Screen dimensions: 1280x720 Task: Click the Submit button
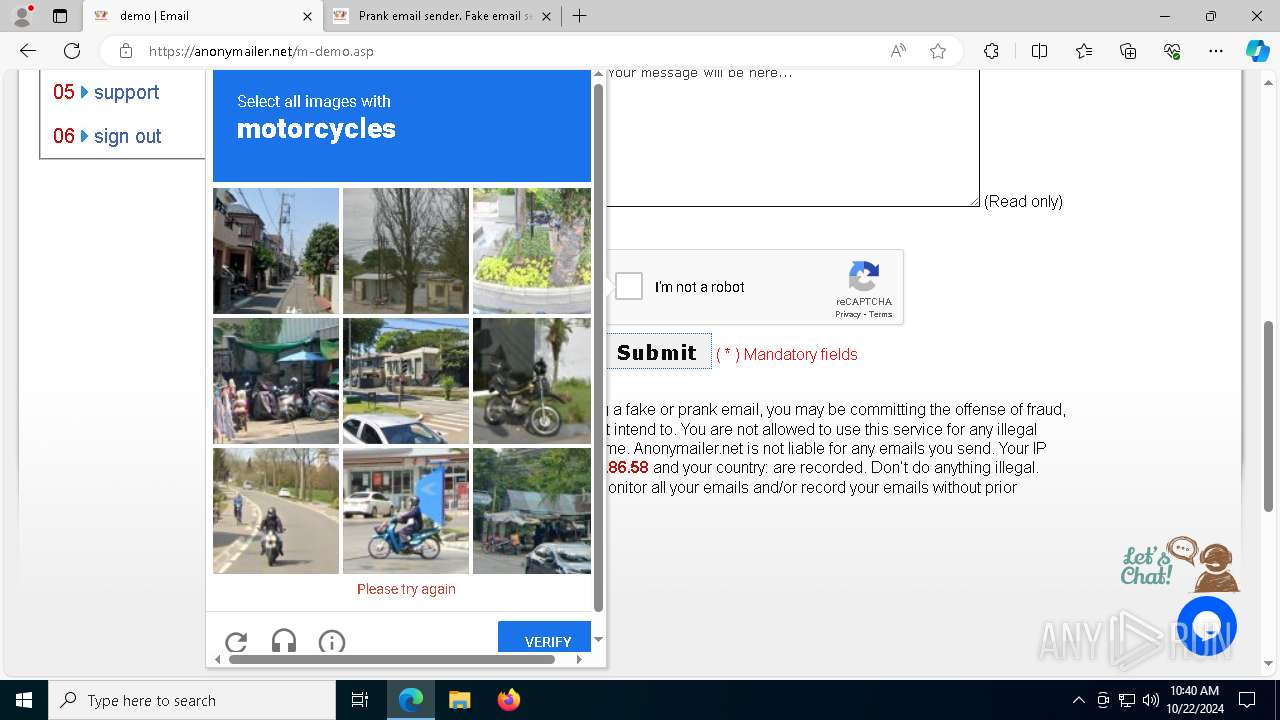pyautogui.click(x=657, y=352)
